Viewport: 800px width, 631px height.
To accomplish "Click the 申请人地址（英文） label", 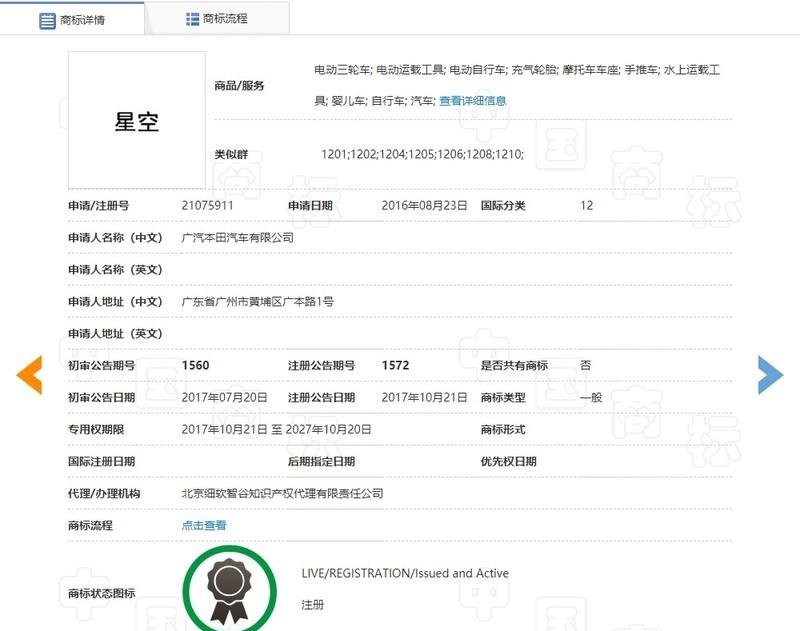I will tap(115, 334).
